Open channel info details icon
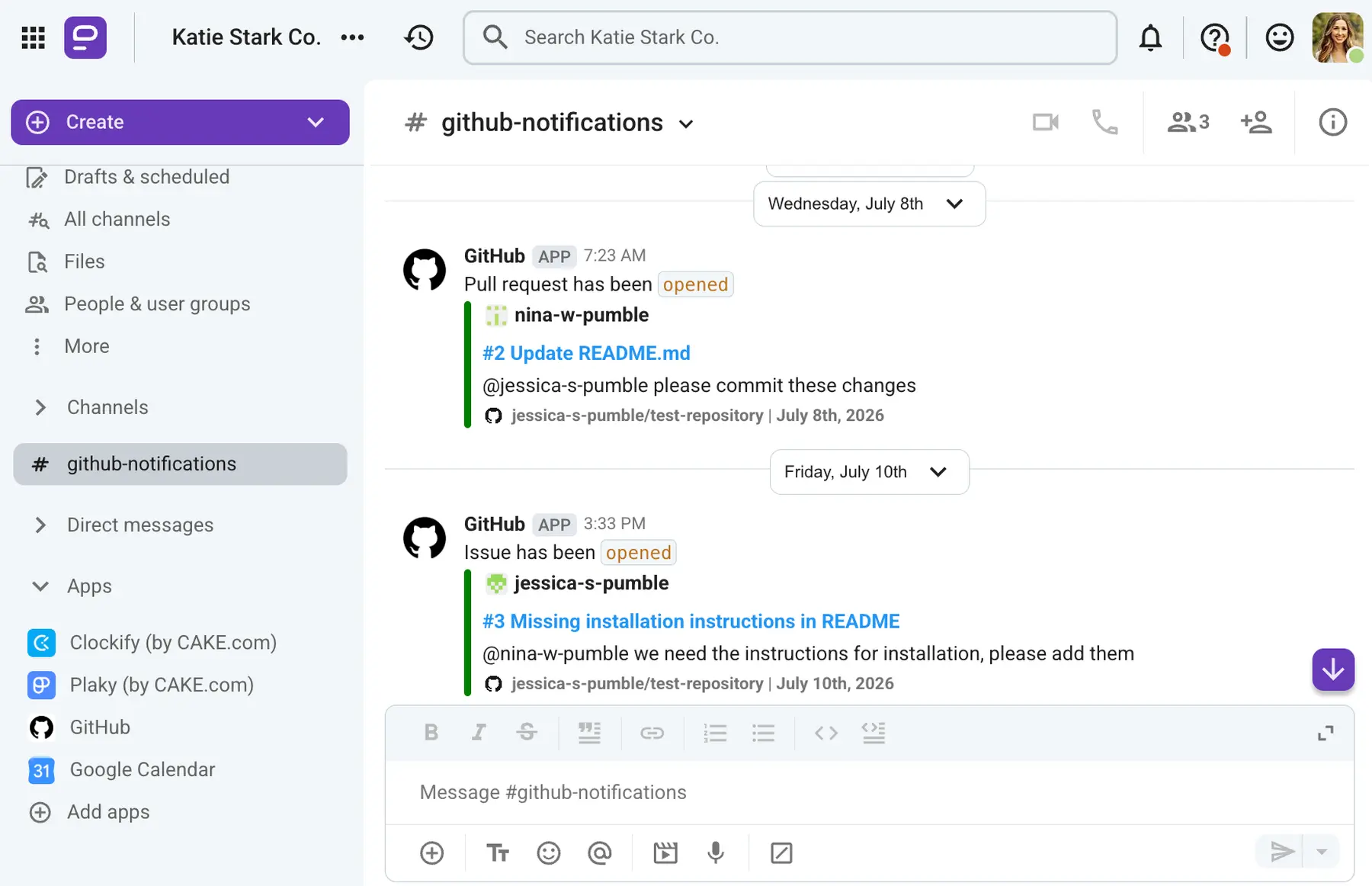 click(1332, 122)
